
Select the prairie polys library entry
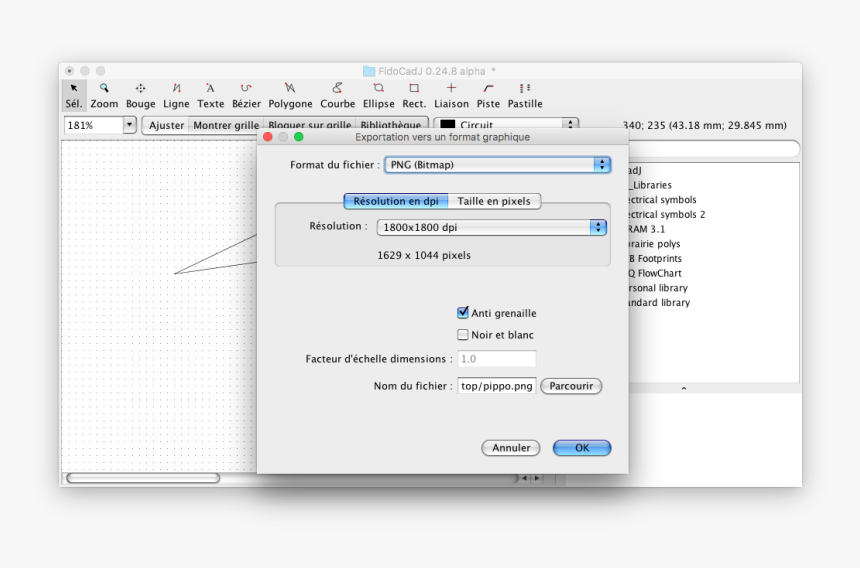coord(654,244)
